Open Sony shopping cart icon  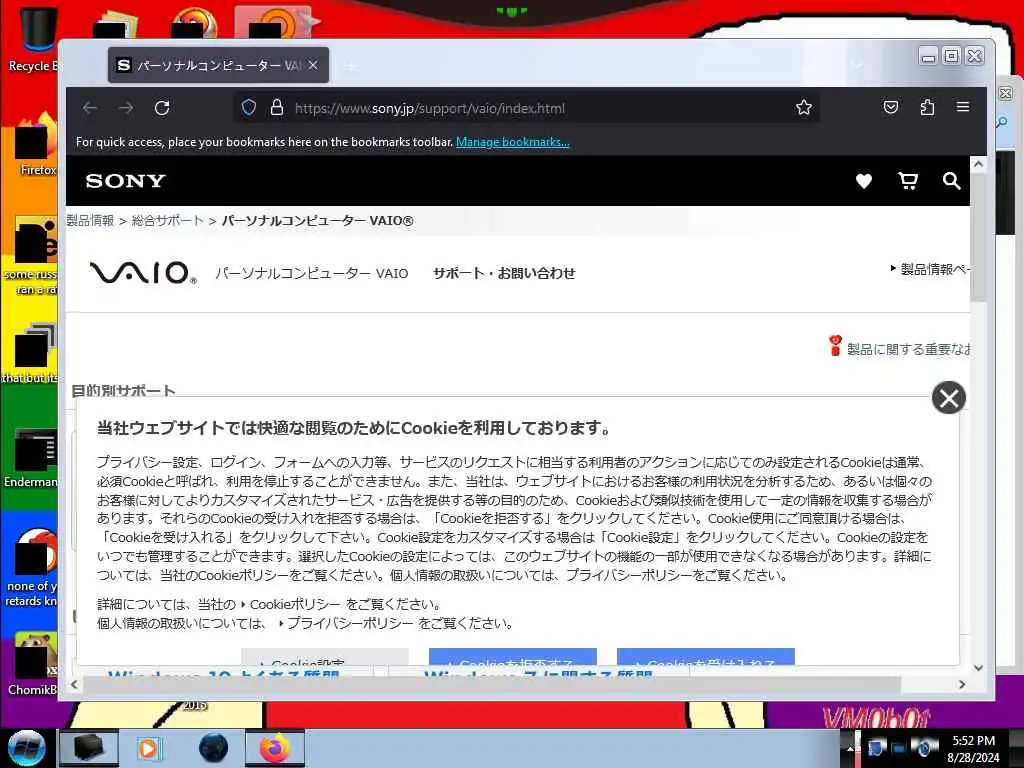tap(908, 181)
